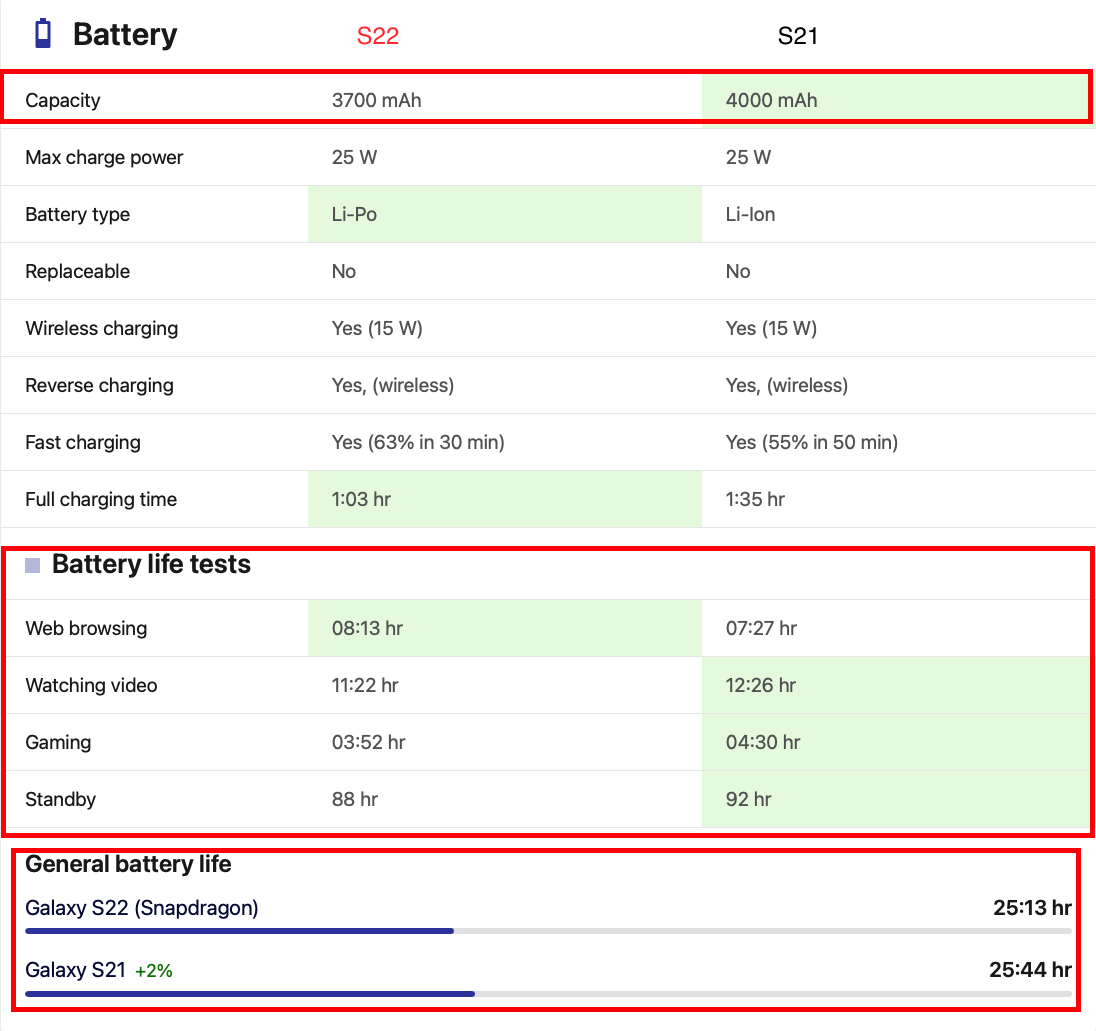Open the Galaxy S22 (Snapdragon) link

[142, 908]
